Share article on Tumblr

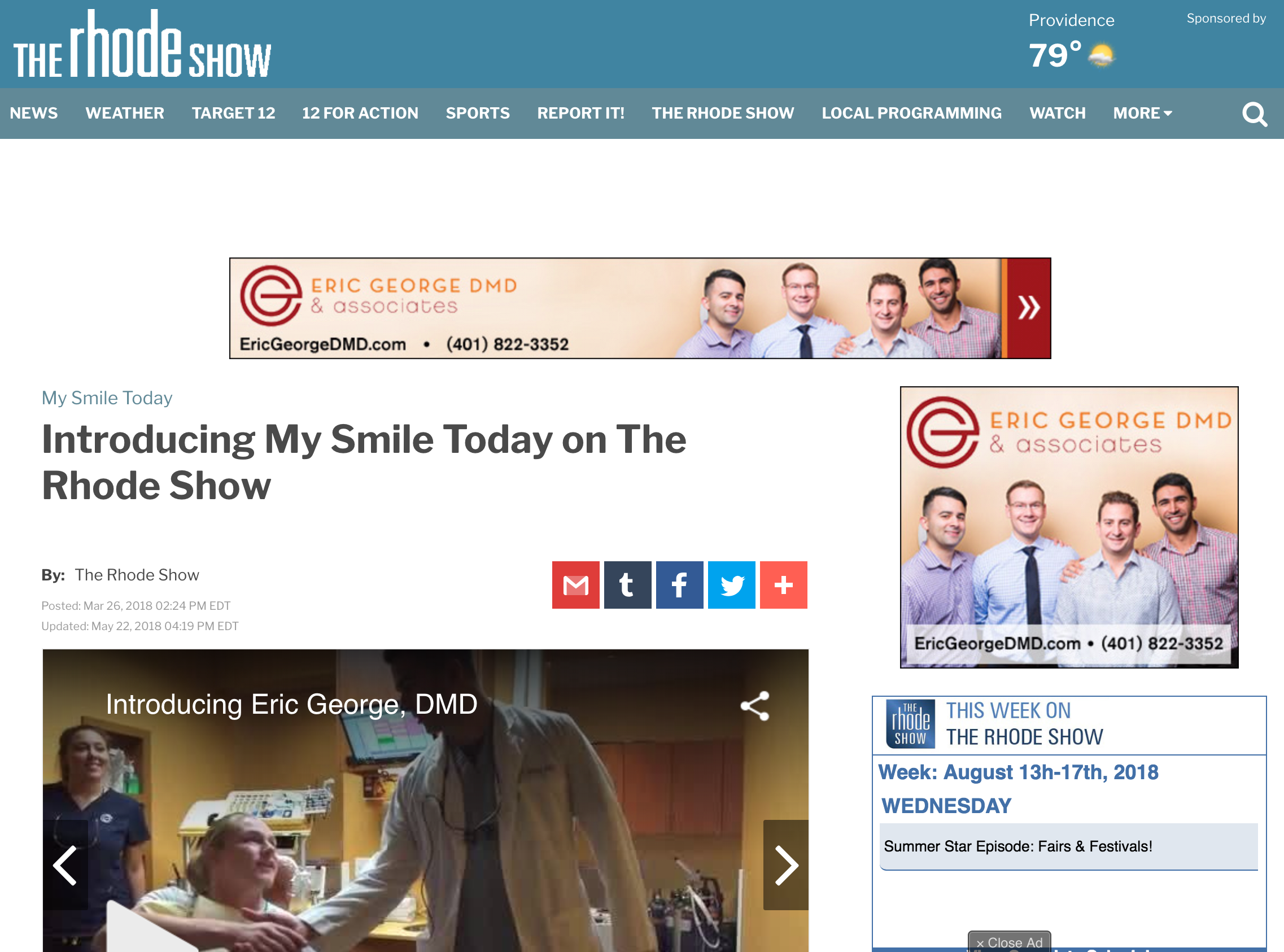[627, 585]
